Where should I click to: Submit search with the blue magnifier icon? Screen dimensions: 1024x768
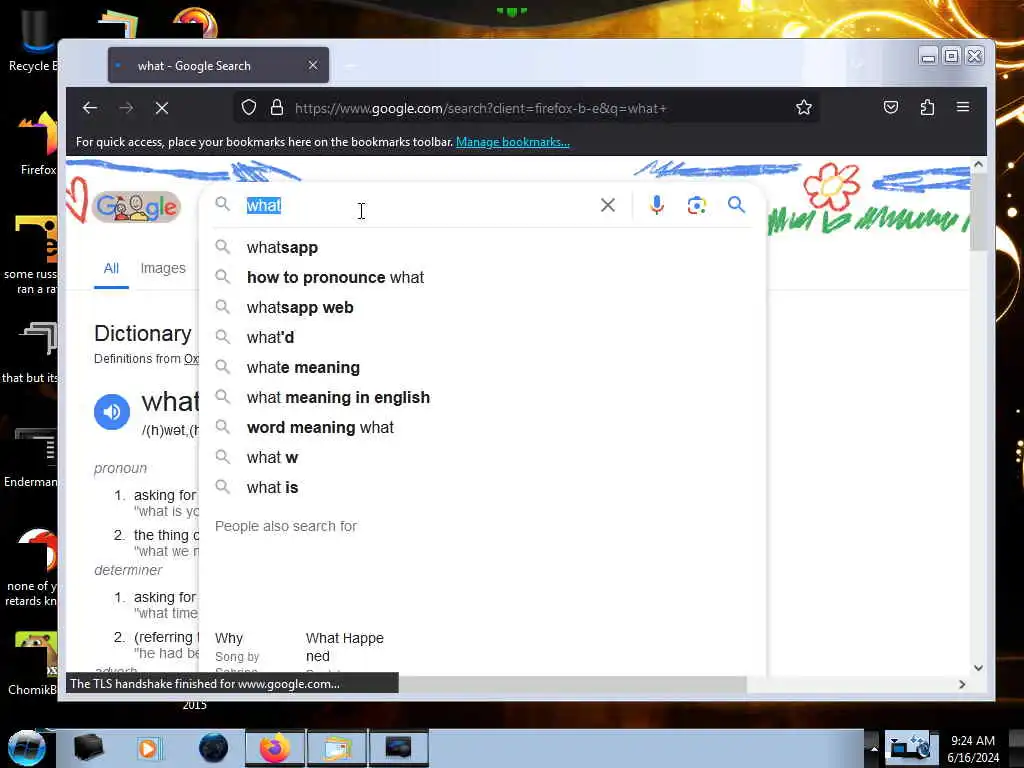point(737,205)
